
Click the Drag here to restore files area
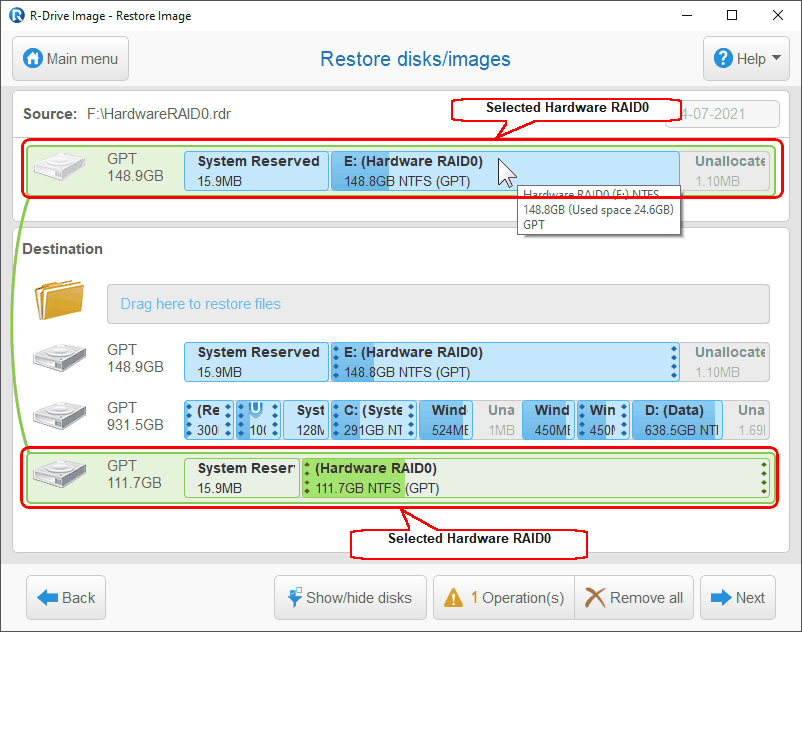[438, 304]
